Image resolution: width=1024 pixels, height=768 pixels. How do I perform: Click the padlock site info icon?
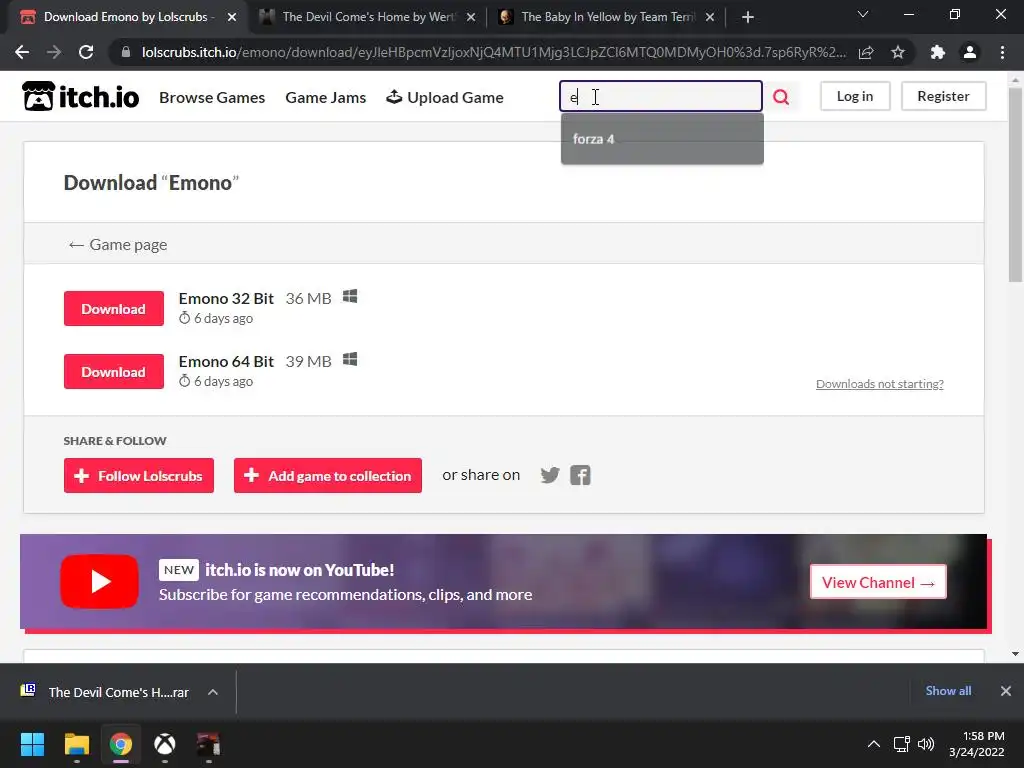[x=126, y=52]
